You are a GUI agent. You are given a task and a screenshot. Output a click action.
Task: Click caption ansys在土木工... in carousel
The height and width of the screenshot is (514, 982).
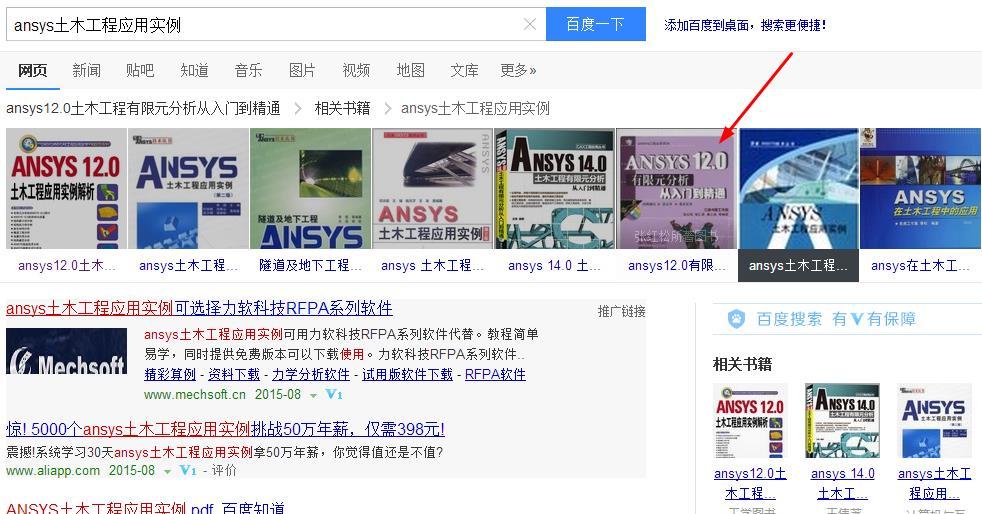coord(920,265)
